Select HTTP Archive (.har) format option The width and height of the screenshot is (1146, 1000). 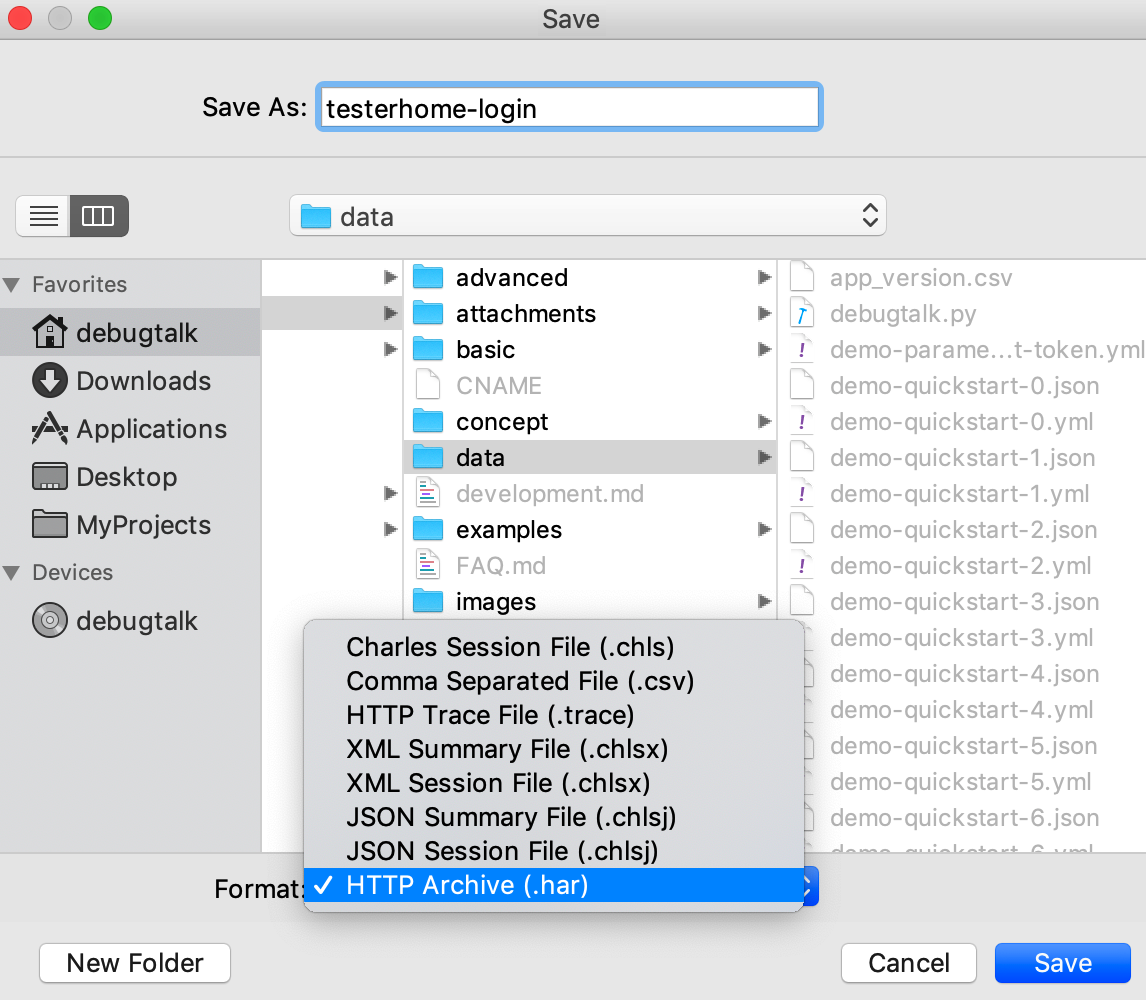tap(467, 885)
